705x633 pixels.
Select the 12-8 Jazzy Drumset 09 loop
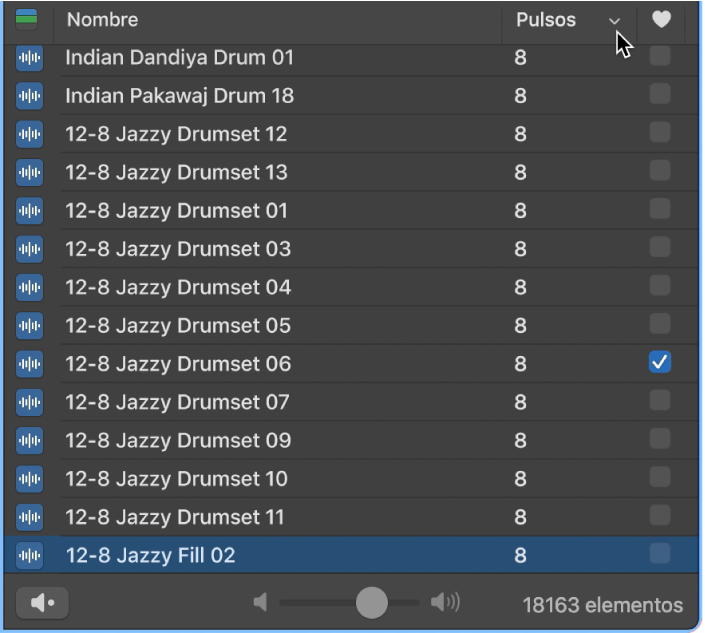click(178, 440)
